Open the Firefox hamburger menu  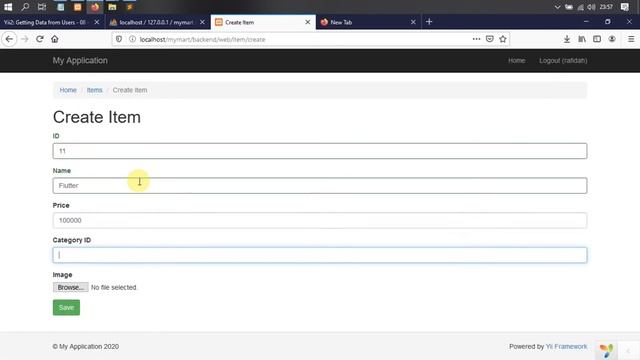pyautogui.click(x=631, y=39)
